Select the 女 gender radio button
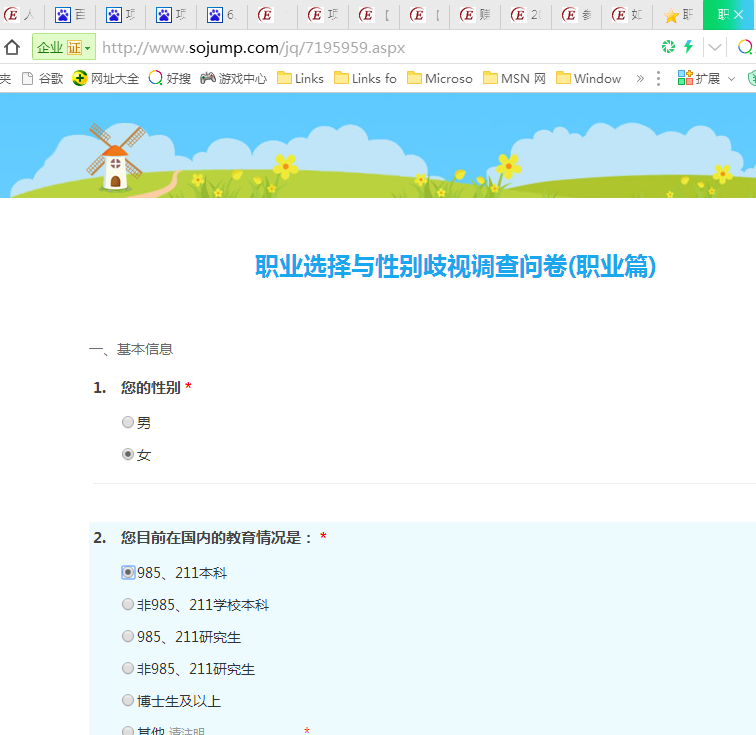Image resolution: width=756 pixels, height=735 pixels. click(128, 454)
